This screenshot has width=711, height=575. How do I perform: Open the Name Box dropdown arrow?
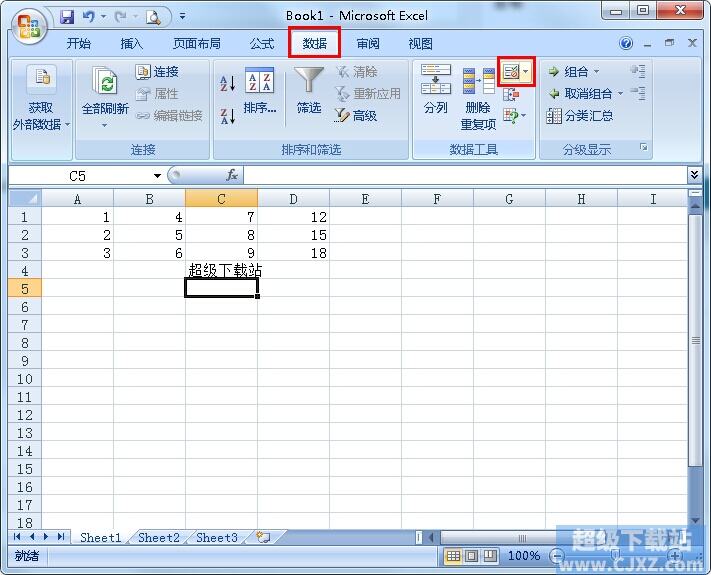coord(157,176)
